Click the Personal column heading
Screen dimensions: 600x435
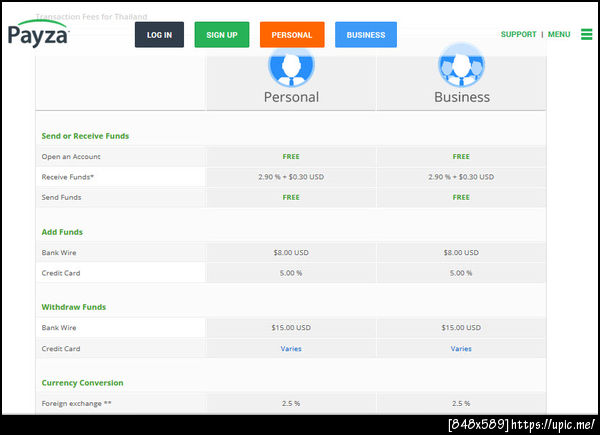click(x=291, y=97)
